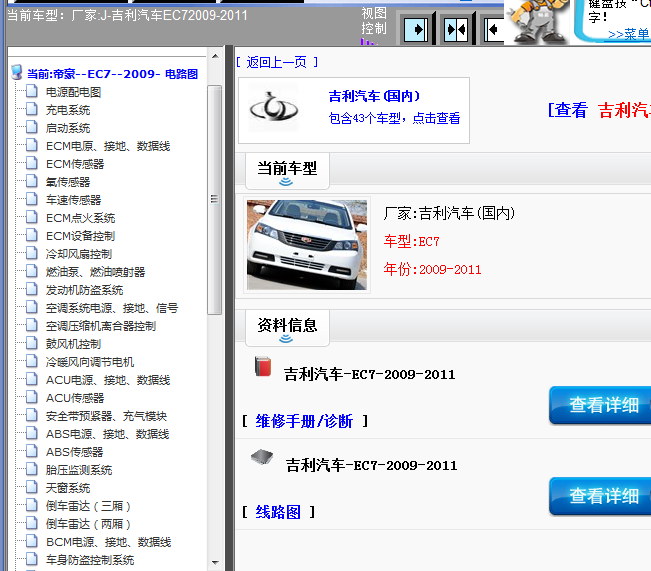Select 倒车雷达（三厢）entry
651x571 pixels.
point(88,506)
